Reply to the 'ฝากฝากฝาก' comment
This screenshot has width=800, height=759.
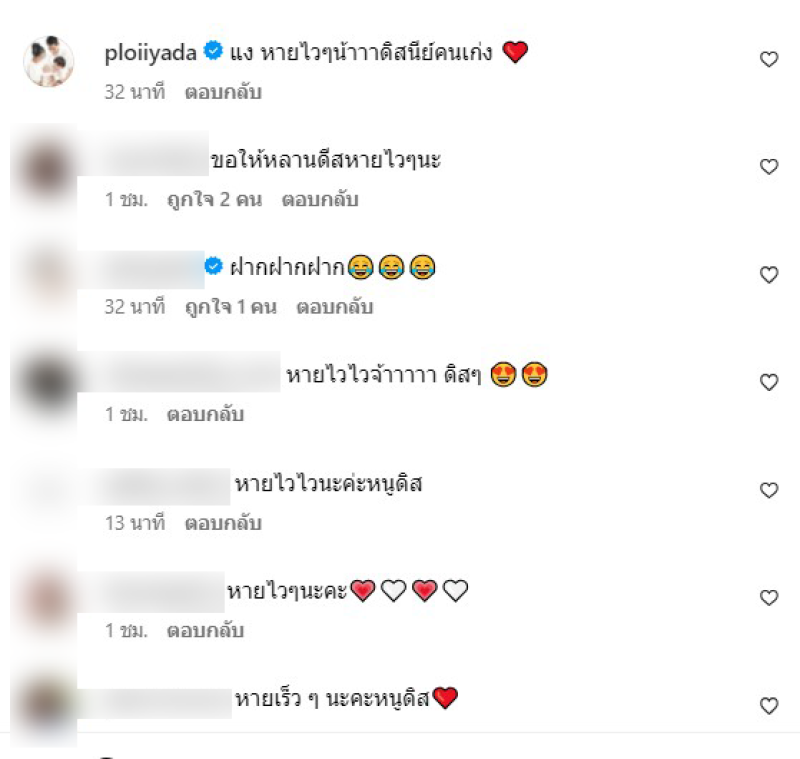coord(335,307)
